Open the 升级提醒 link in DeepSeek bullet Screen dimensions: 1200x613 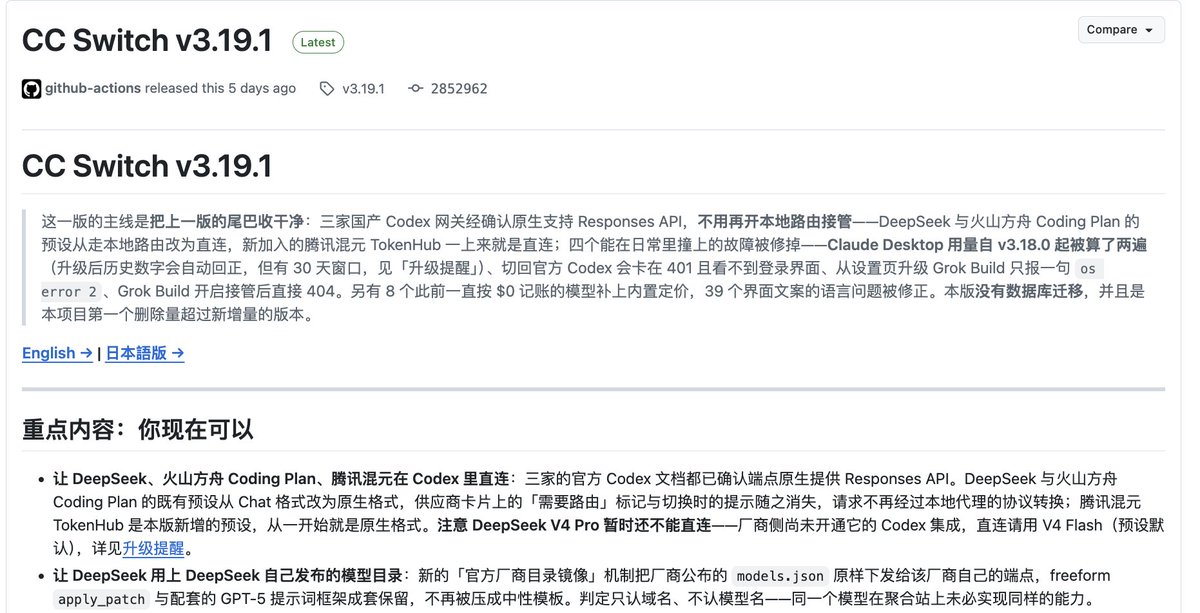[154, 549]
